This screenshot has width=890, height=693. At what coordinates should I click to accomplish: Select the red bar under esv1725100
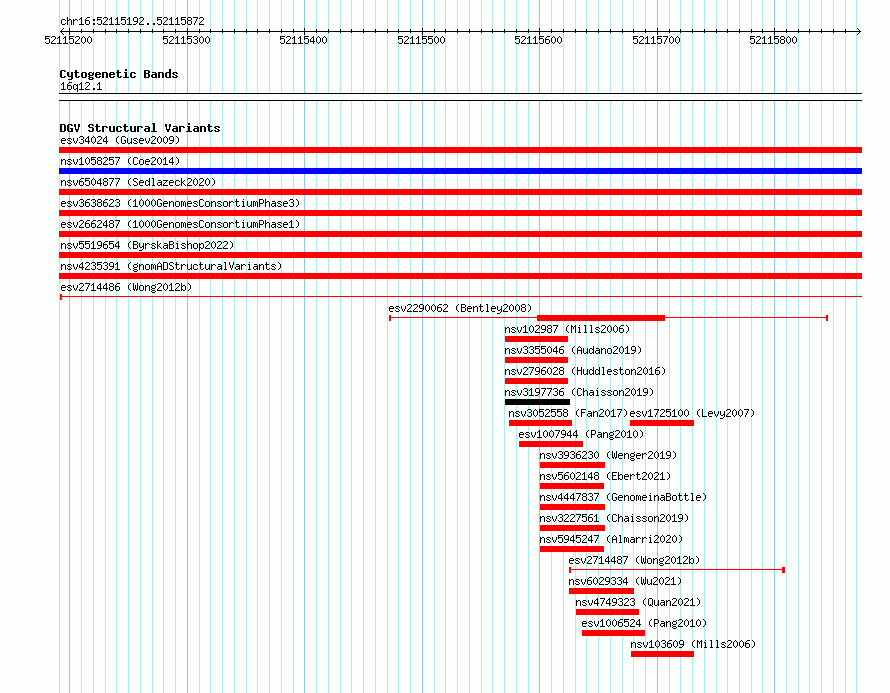(662, 423)
